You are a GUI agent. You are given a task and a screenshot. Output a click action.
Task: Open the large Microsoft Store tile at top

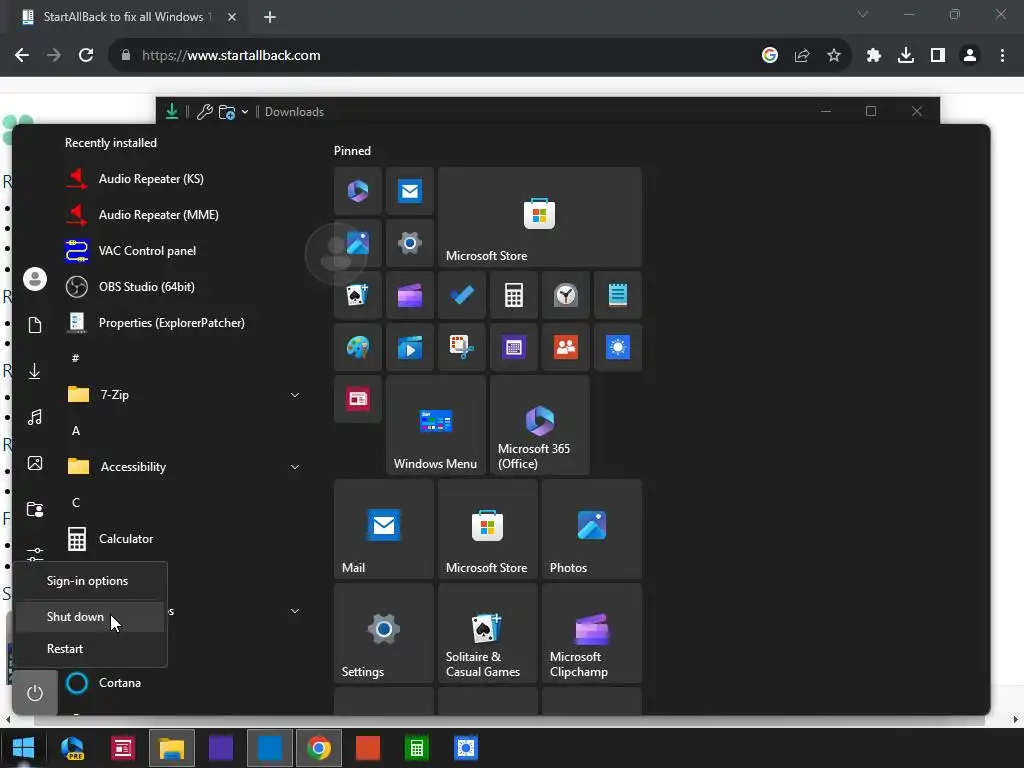point(539,217)
